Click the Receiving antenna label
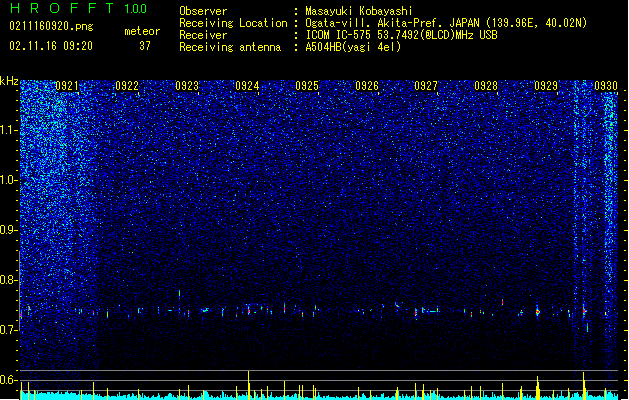The height and width of the screenshot is (400, 629). (230, 47)
